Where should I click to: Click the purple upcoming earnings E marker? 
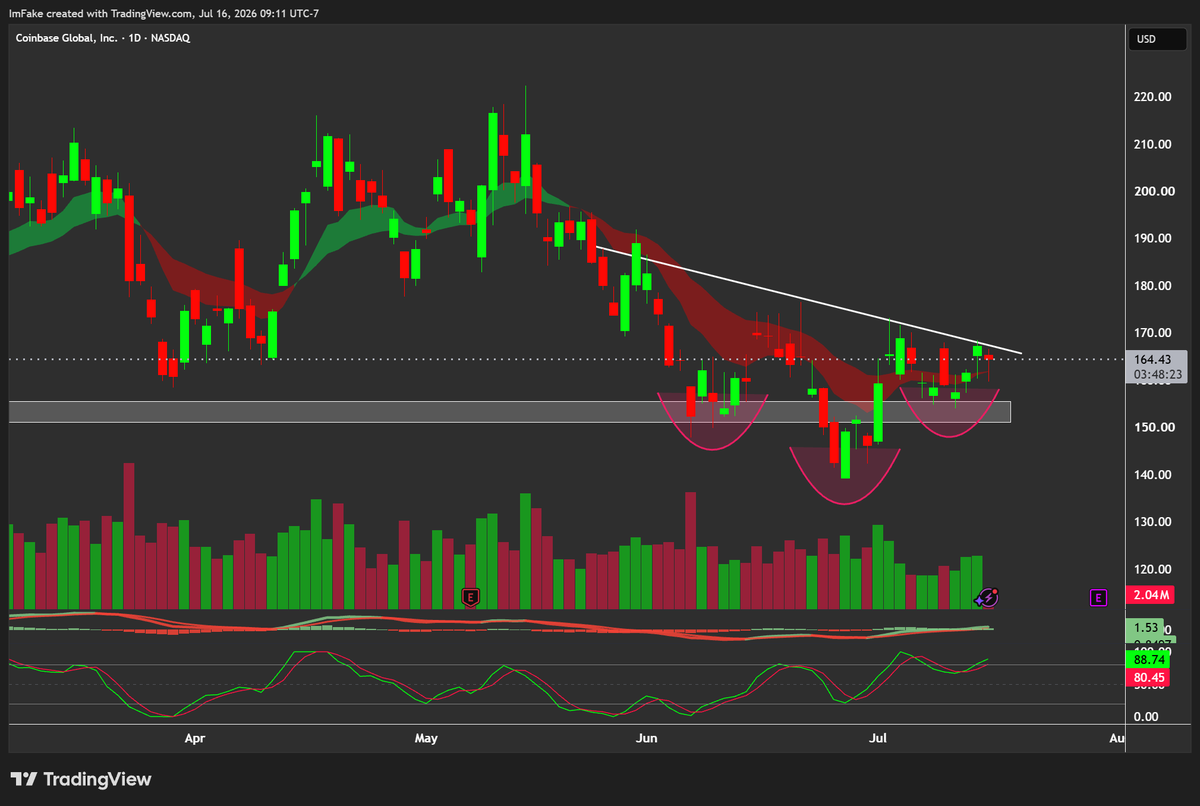tap(1098, 598)
